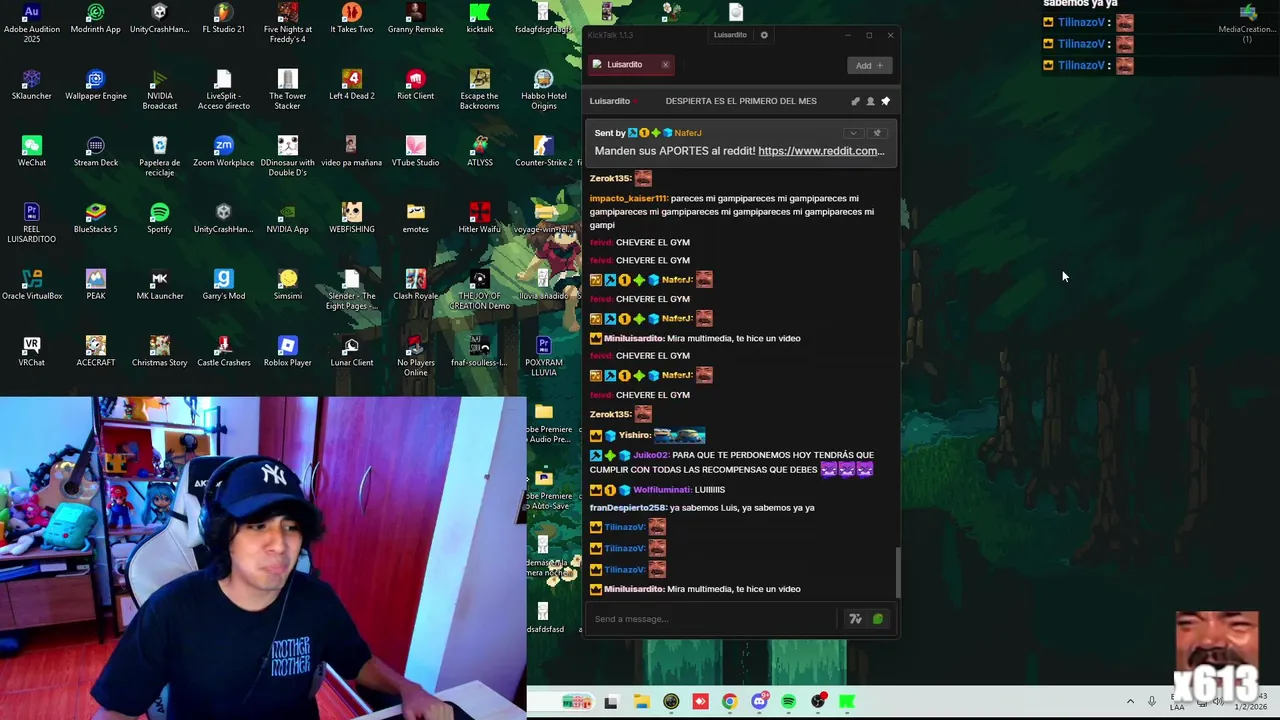Viewport: 1280px width, 720px height.
Task: Open Five Nights at Freddy's 4 shortcut
Action: [x=288, y=22]
